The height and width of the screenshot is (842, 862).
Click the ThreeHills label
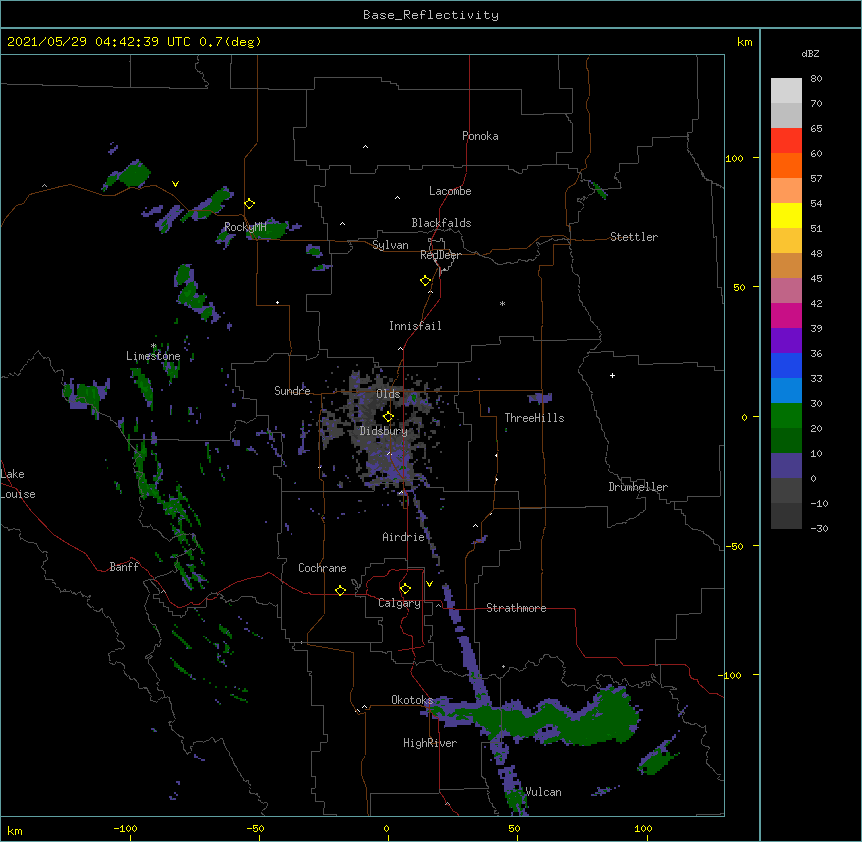point(534,418)
